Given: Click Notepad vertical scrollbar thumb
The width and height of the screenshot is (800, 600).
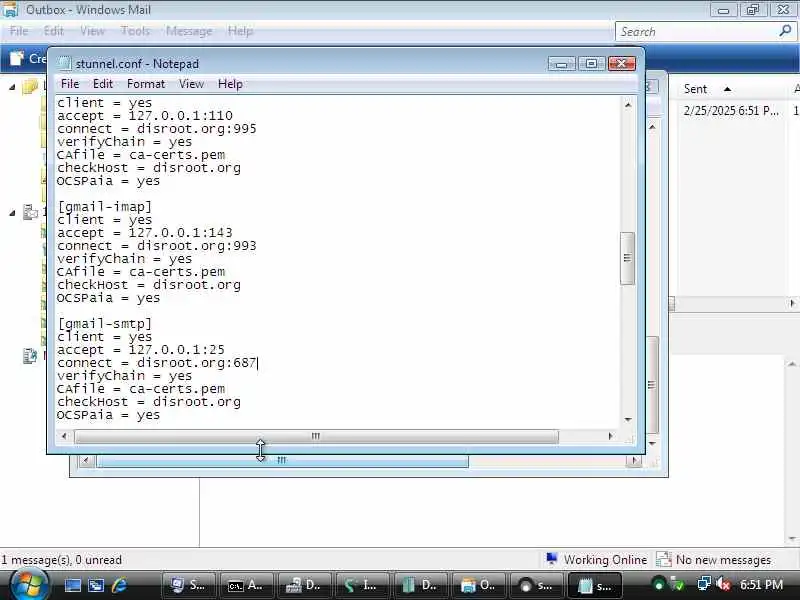Looking at the screenshot, I should (x=628, y=258).
